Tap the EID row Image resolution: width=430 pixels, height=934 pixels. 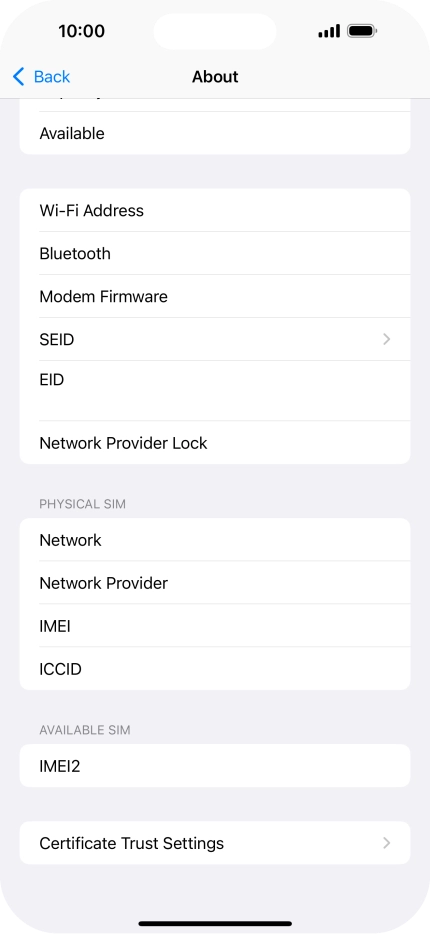pos(215,391)
